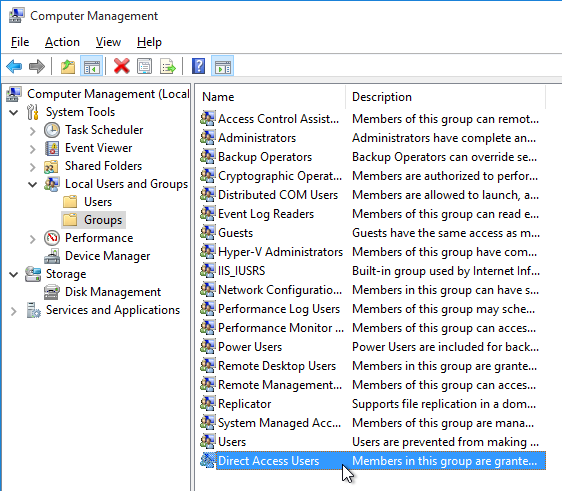
Task: Toggle the Show/Hide Console Tree button
Action: (91, 66)
